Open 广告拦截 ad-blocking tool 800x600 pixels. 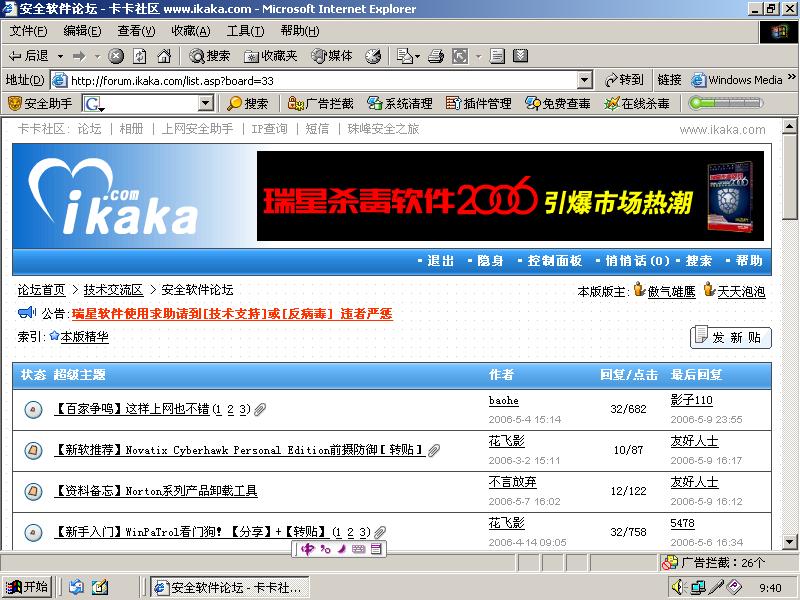pyautogui.click(x=320, y=104)
